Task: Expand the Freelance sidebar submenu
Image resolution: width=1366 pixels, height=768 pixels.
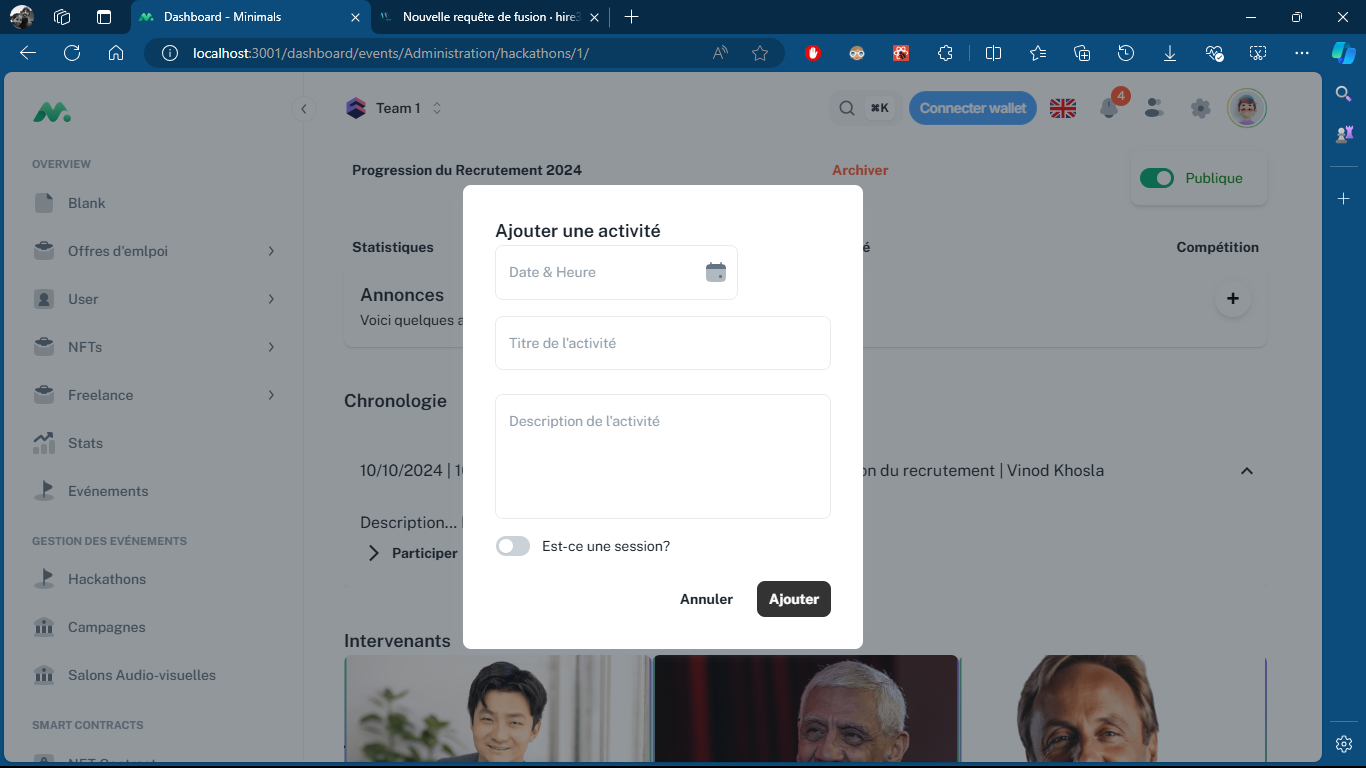Action: click(x=154, y=395)
